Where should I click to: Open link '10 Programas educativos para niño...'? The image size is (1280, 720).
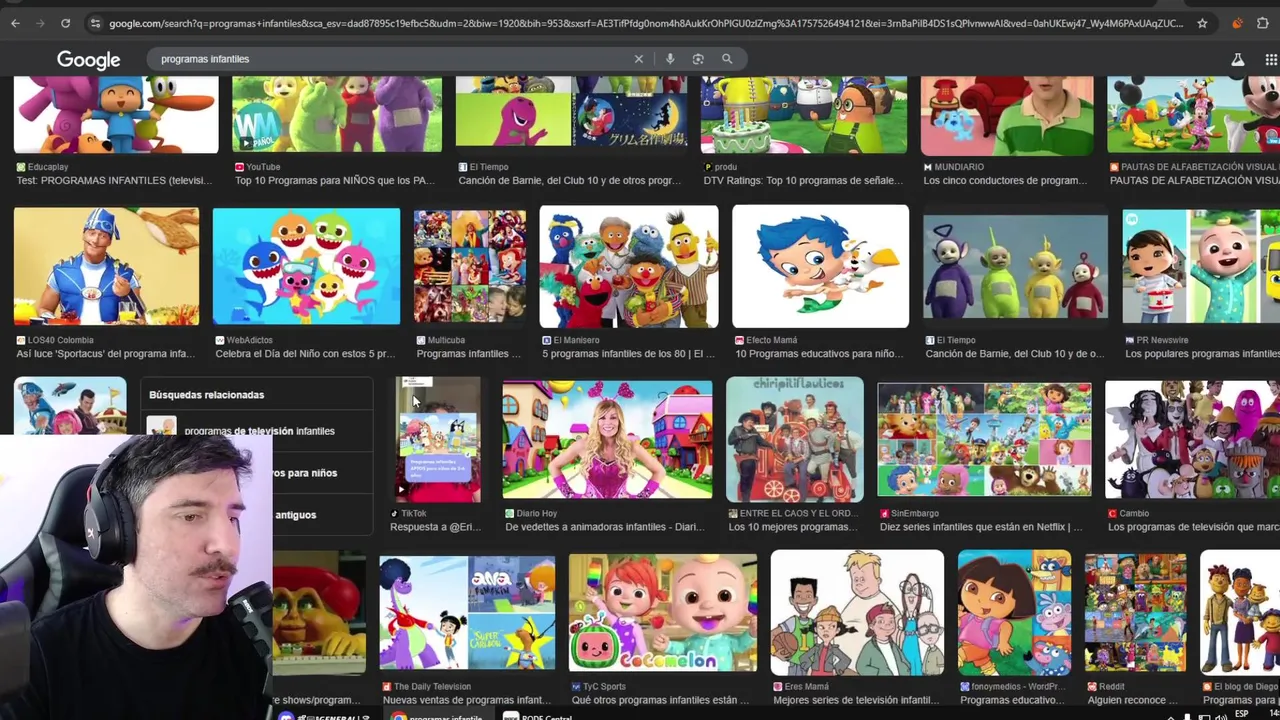point(819,354)
